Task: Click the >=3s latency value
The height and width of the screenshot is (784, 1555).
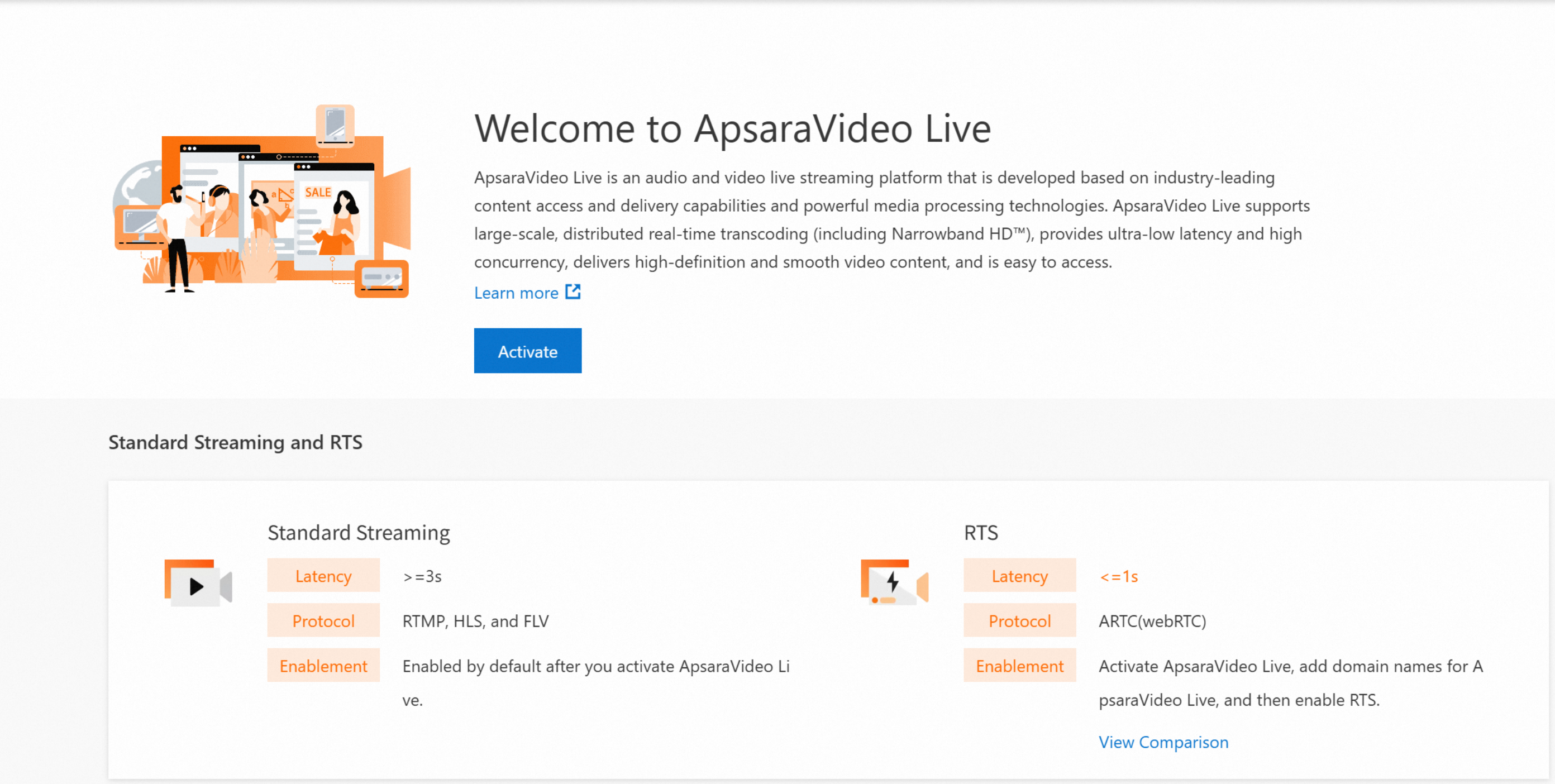Action: [x=422, y=576]
